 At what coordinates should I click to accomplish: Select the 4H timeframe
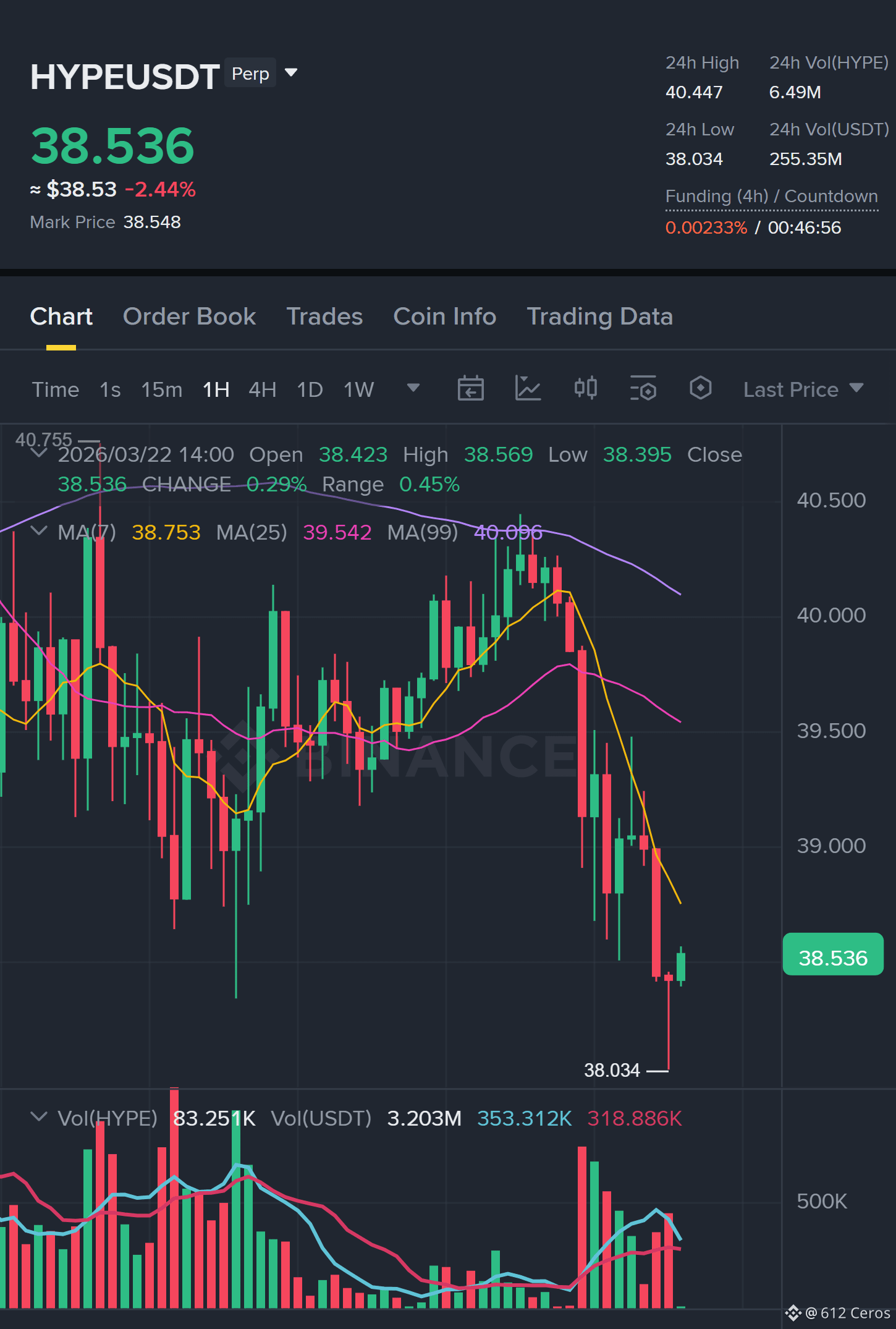pos(263,389)
